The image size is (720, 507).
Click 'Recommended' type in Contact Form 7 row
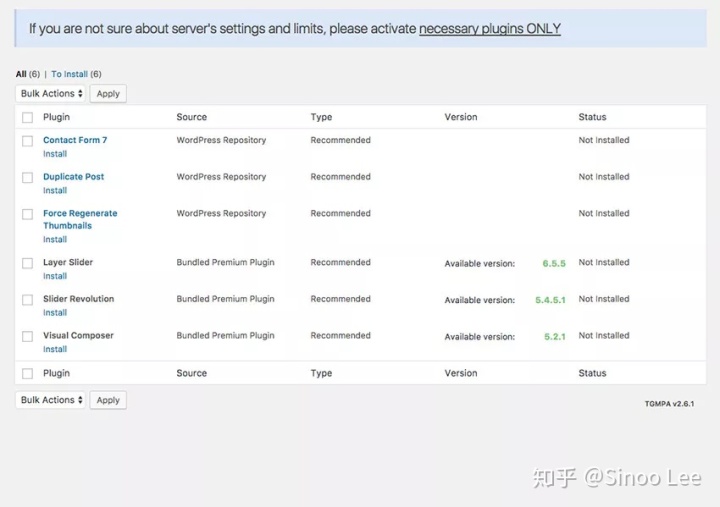(x=340, y=140)
